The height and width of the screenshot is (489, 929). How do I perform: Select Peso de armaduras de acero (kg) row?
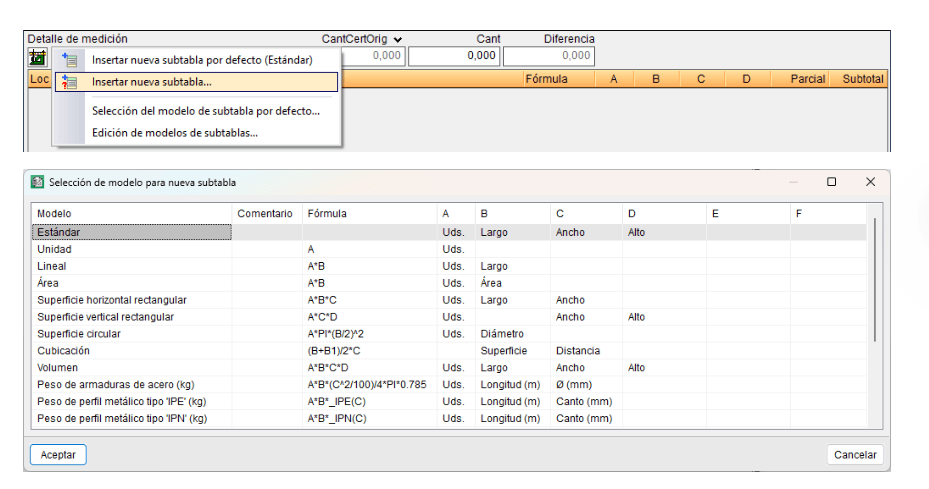pyautogui.click(x=449, y=385)
